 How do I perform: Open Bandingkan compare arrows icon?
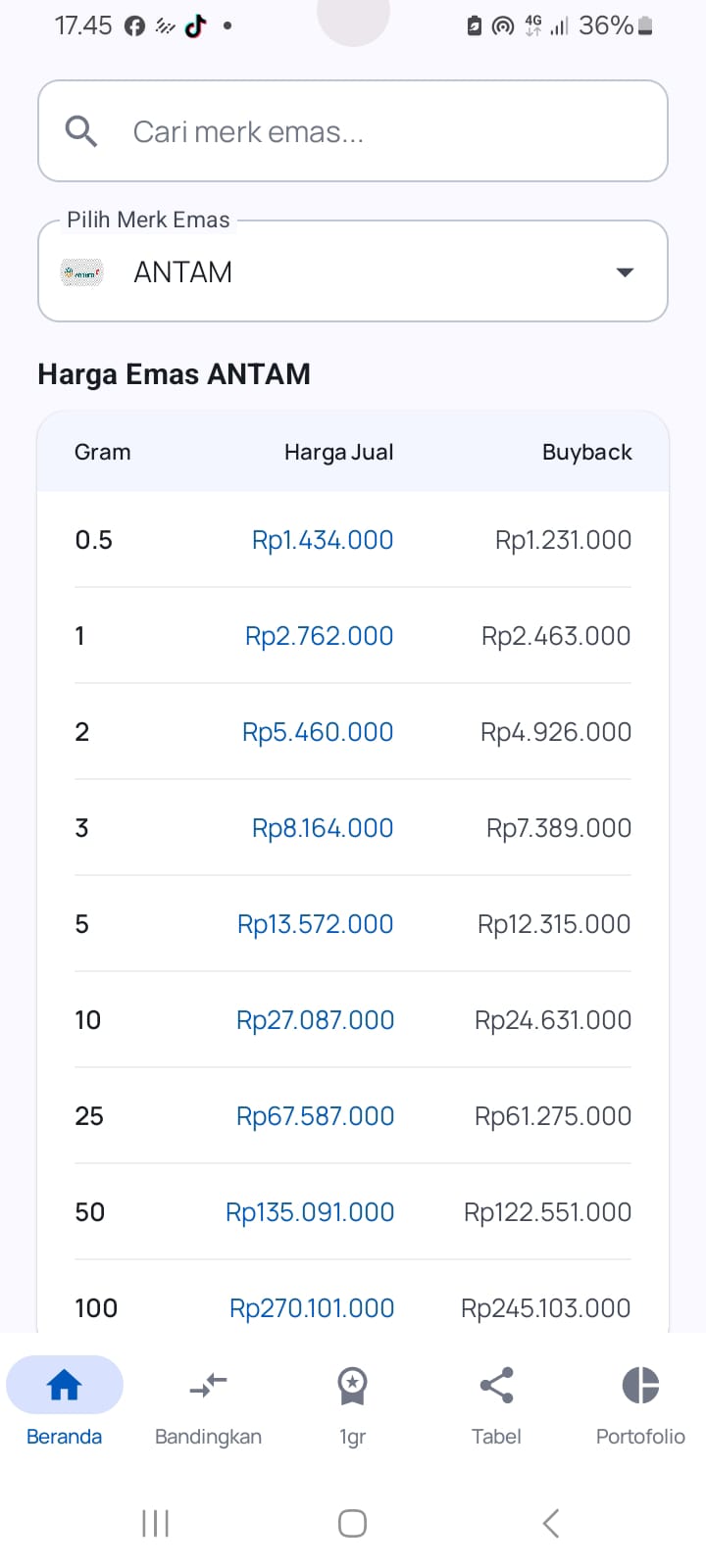click(208, 1385)
